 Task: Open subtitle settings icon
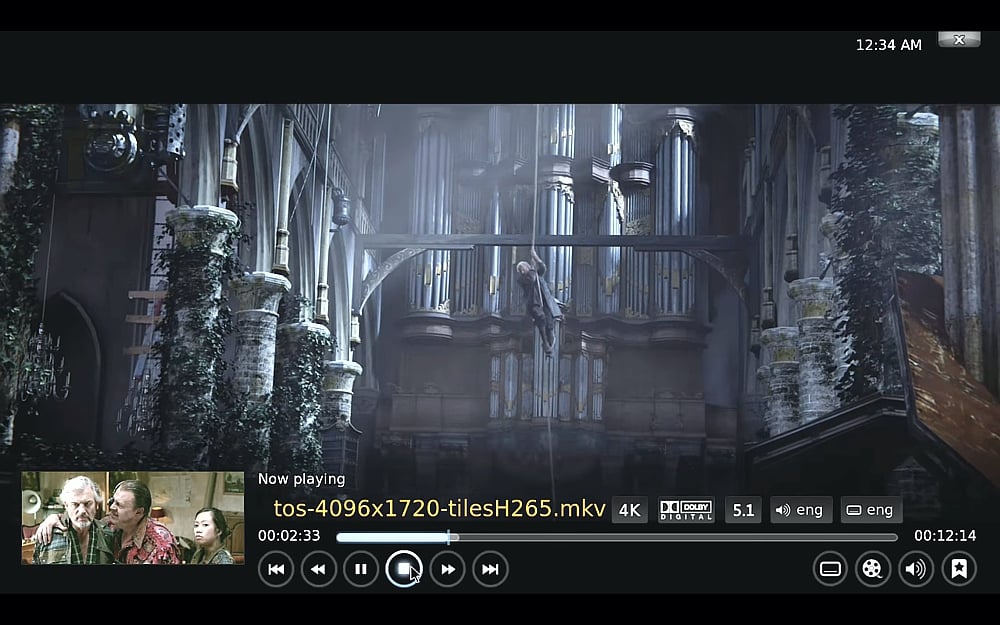click(830, 568)
